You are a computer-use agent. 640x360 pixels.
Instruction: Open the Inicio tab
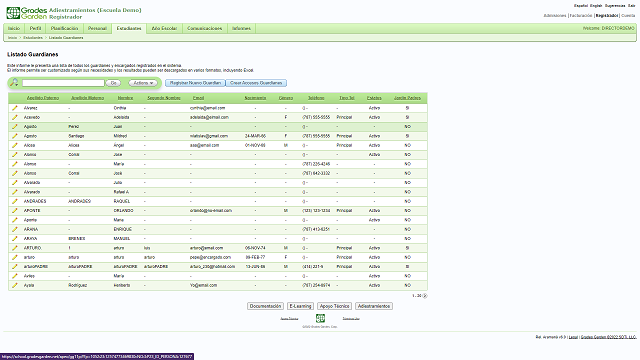[14, 29]
